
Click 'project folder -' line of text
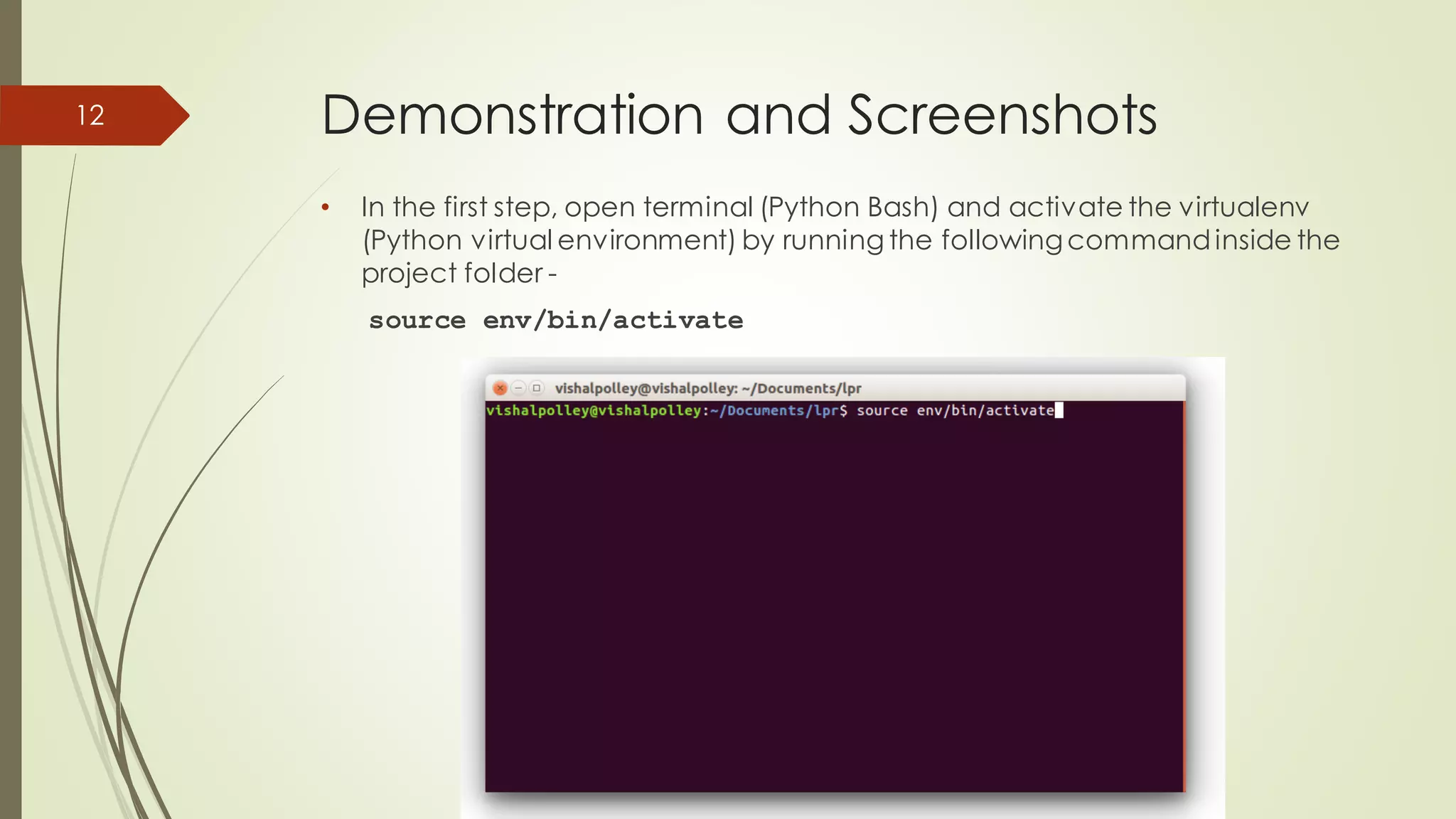(x=459, y=274)
